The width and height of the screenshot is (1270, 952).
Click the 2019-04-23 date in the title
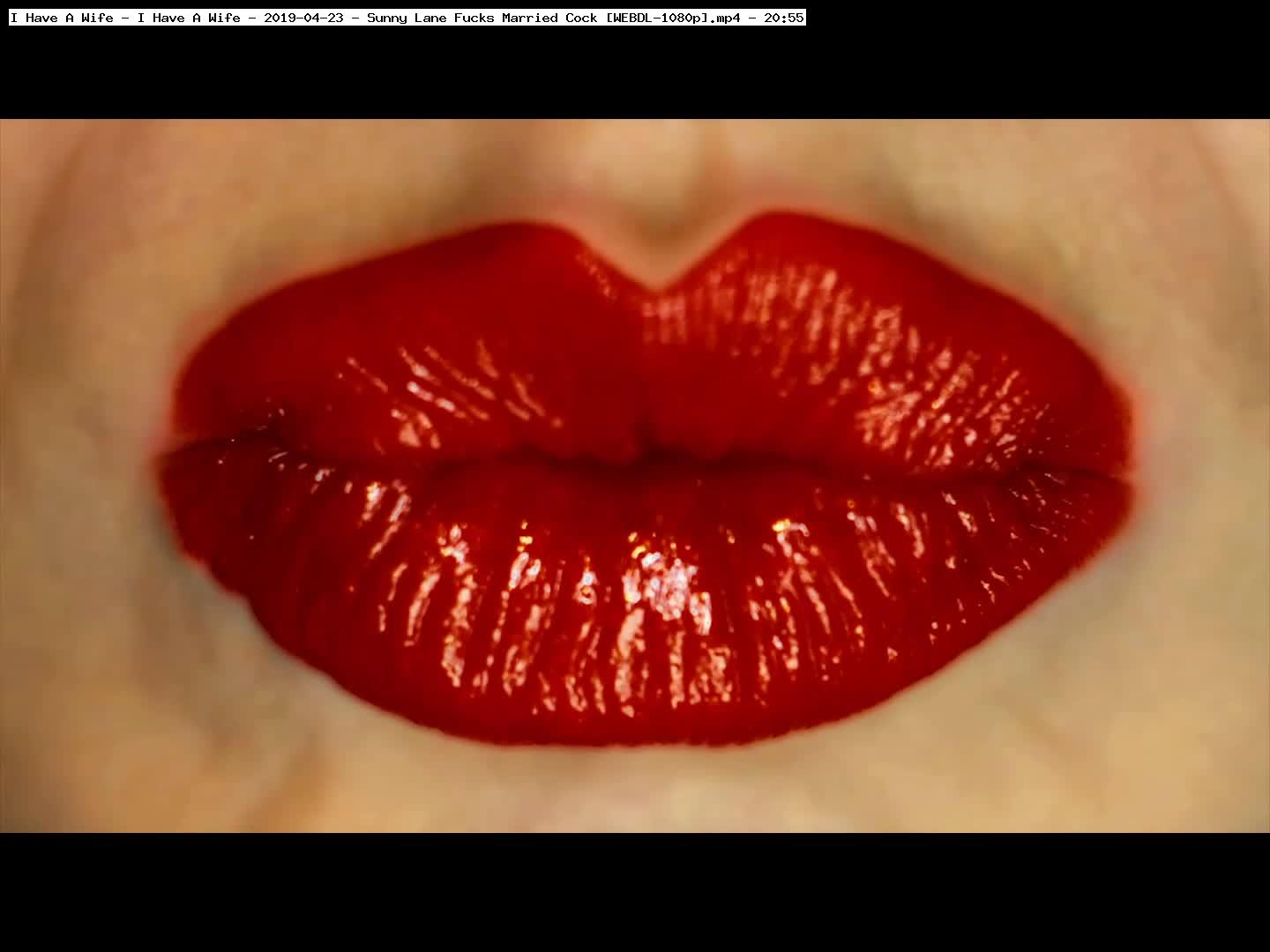point(303,18)
